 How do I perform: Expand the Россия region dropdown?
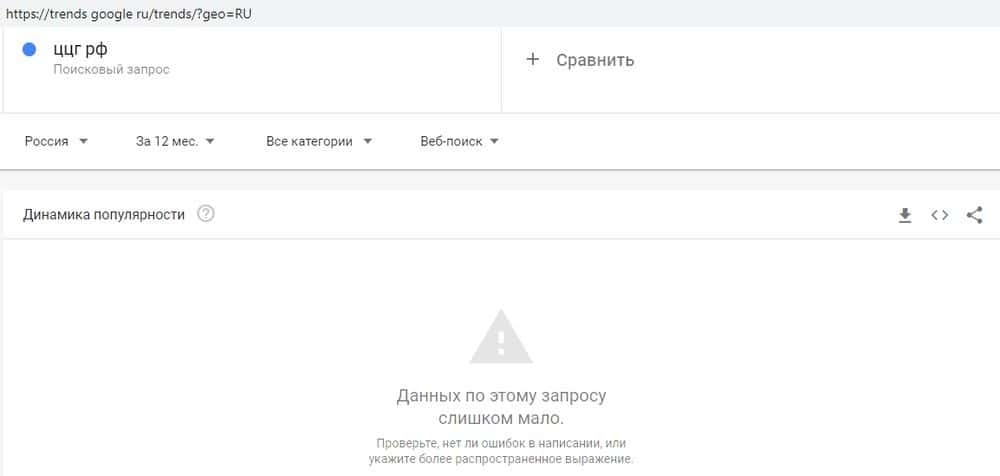[x=56, y=142]
